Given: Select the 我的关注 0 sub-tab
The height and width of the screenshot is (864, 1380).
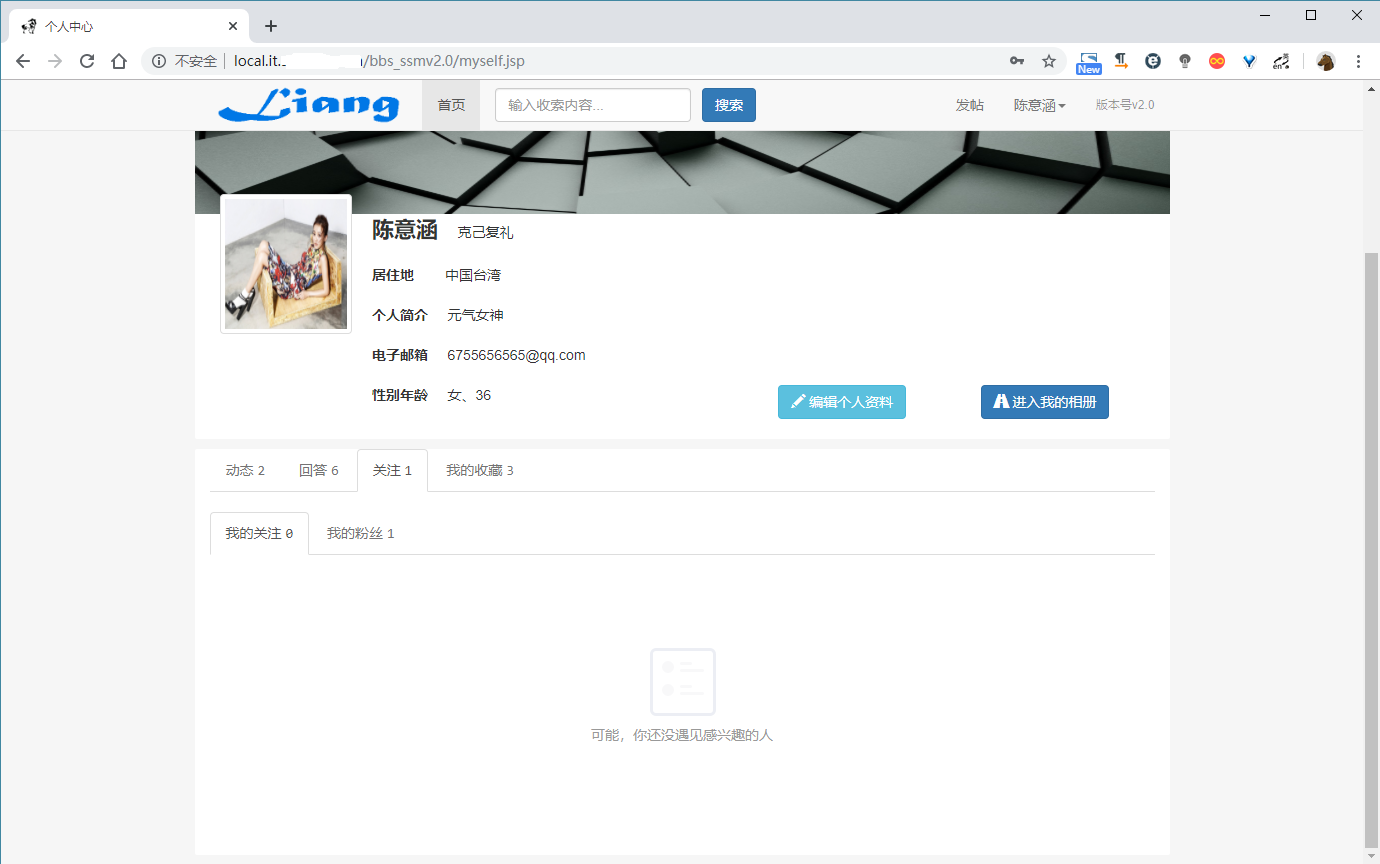Looking at the screenshot, I should (x=259, y=533).
